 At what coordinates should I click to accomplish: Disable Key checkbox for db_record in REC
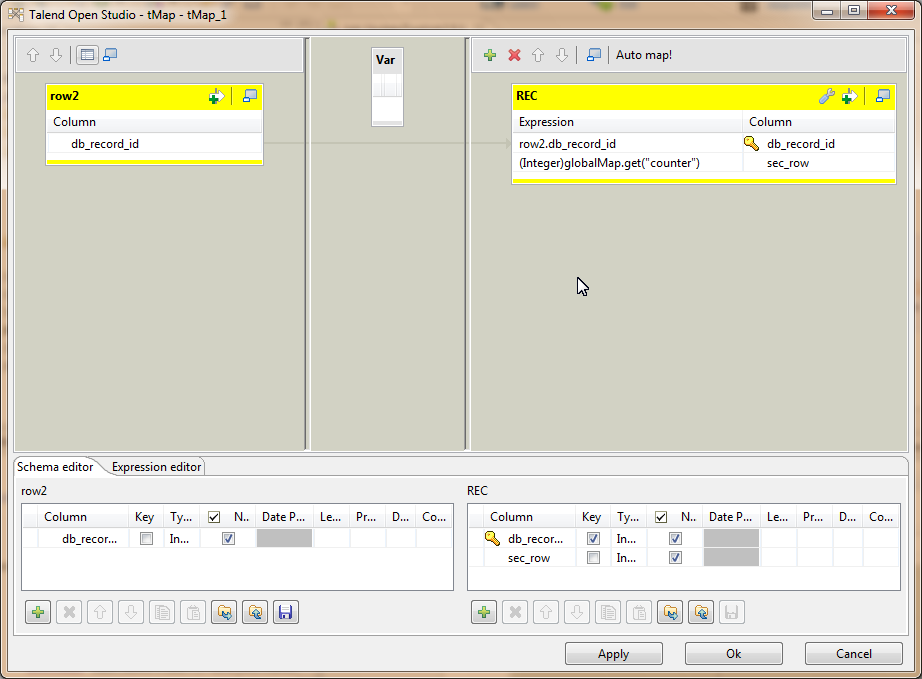[x=592, y=538]
